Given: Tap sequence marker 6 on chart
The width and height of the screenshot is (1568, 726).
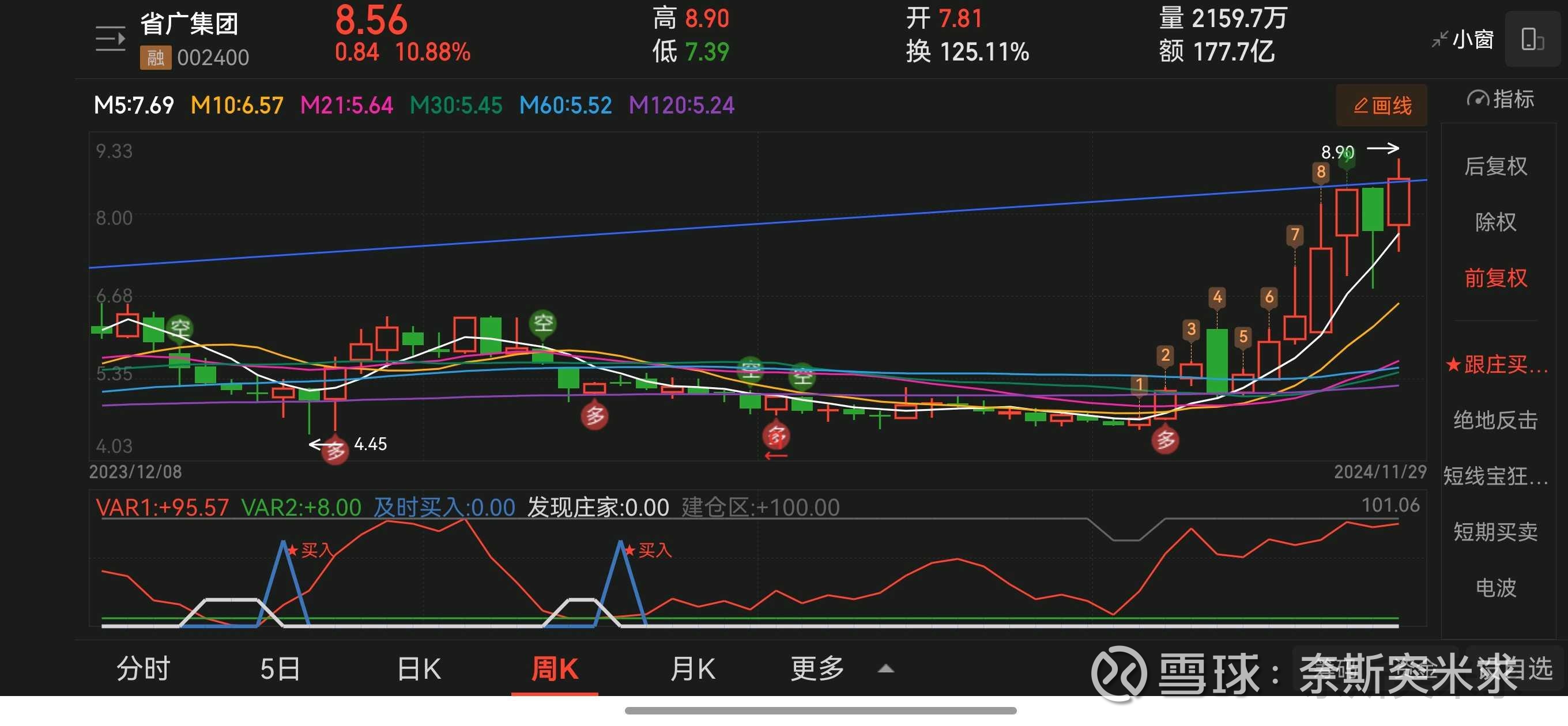Looking at the screenshot, I should [1269, 297].
